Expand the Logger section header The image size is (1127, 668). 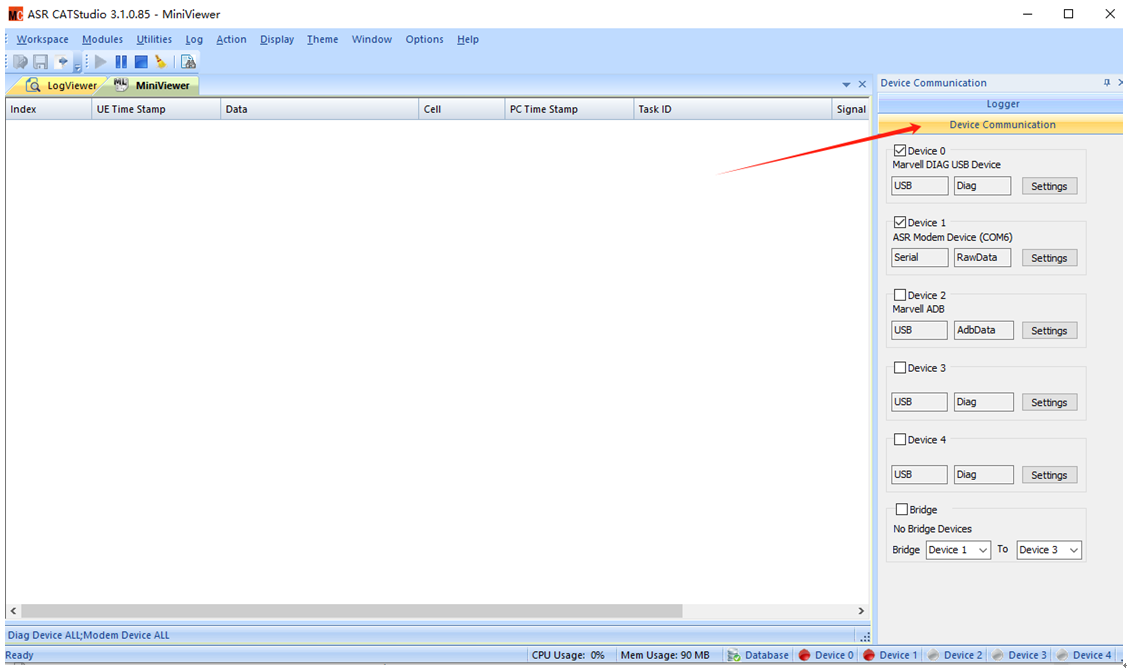click(1002, 104)
